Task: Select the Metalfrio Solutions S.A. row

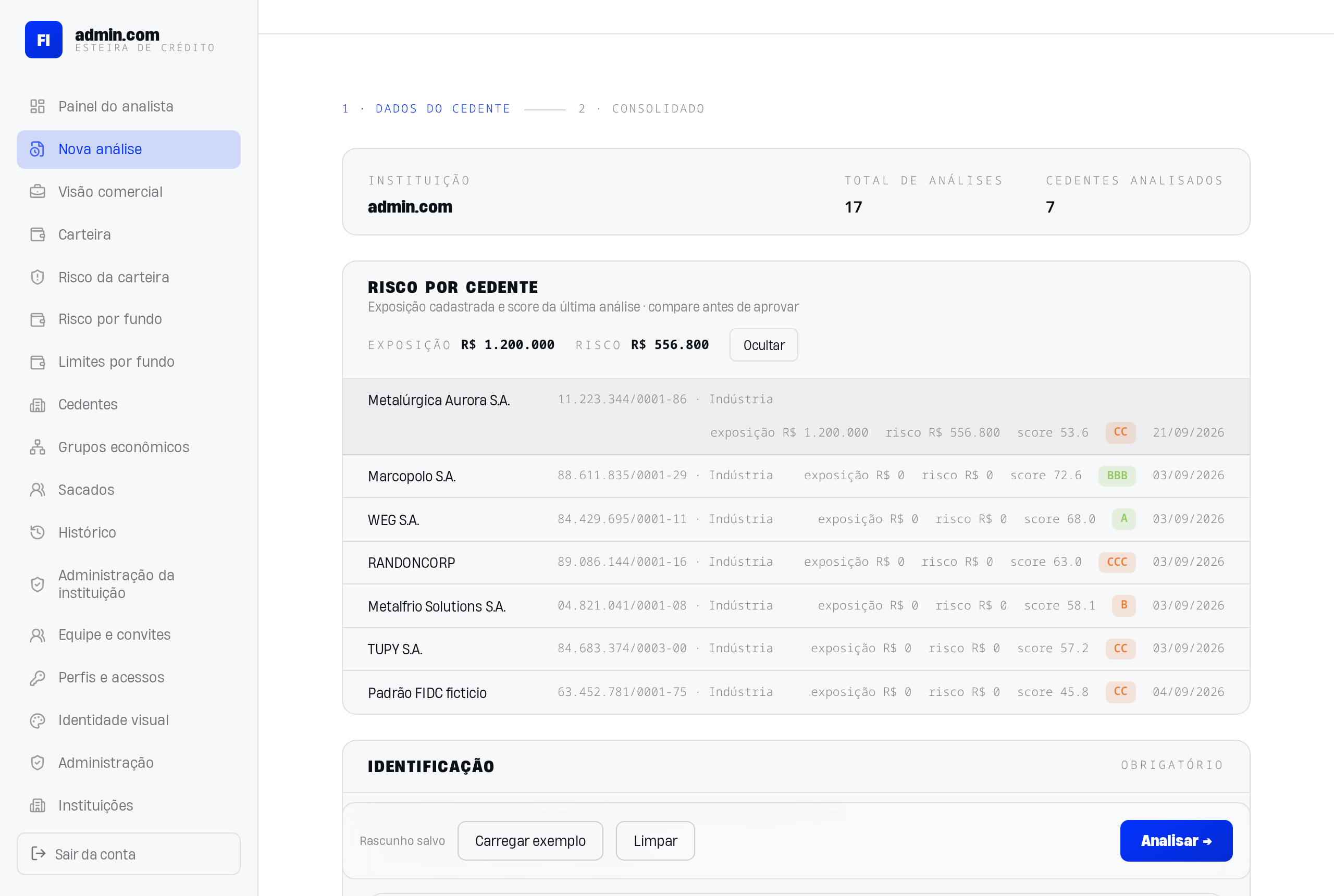Action: tap(796, 606)
